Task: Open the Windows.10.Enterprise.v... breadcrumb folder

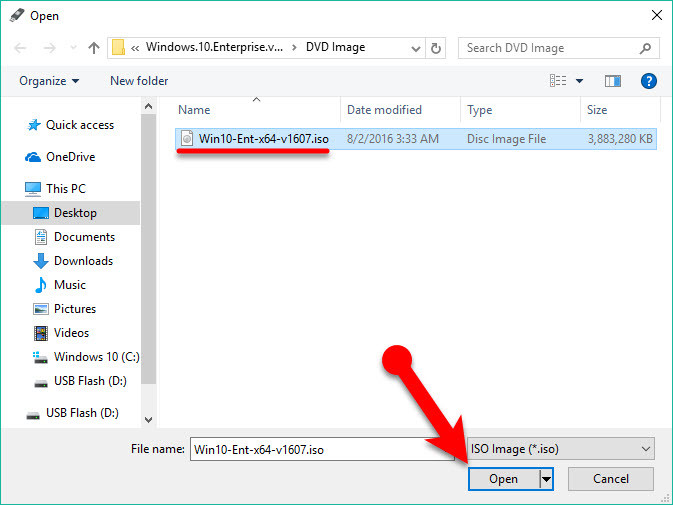Action: click(x=214, y=47)
